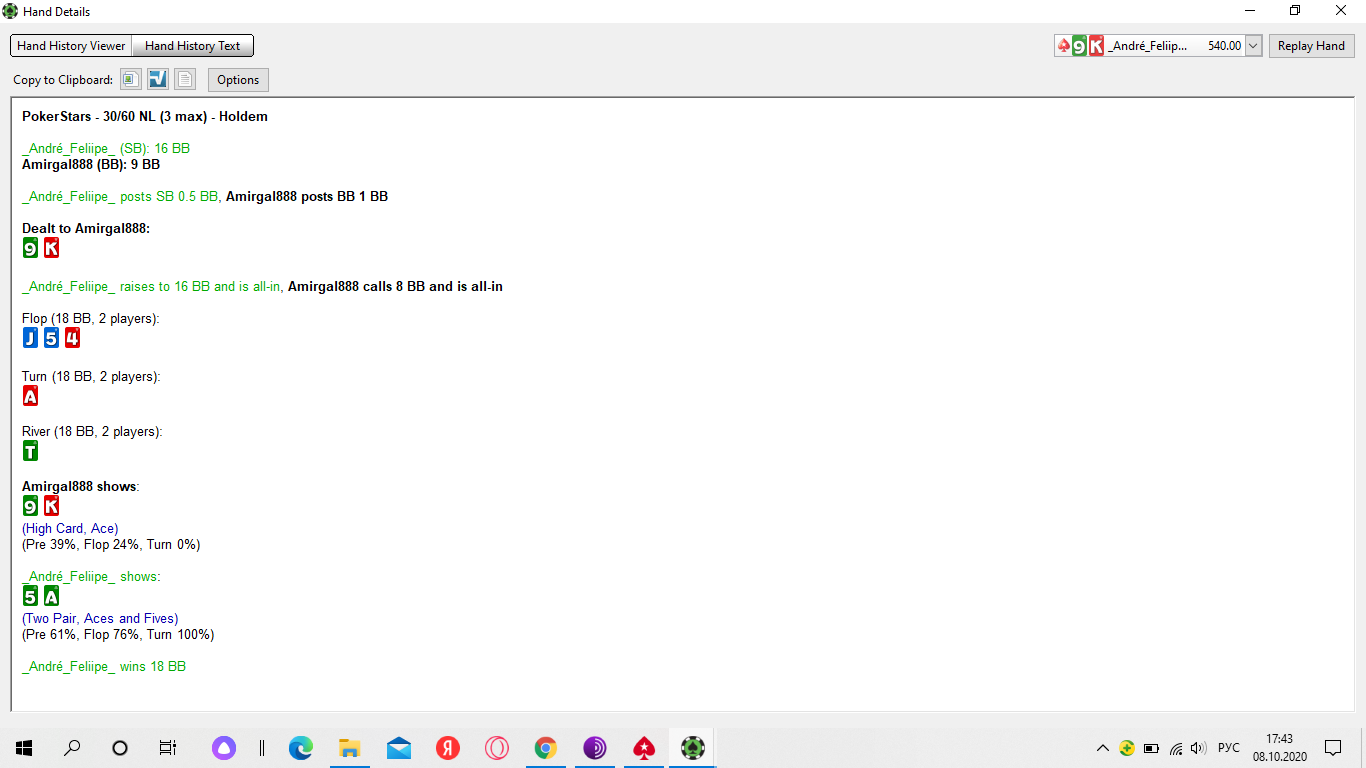Select the poker tracker chip icon on taskbar
The width and height of the screenshot is (1366, 768).
click(692, 747)
